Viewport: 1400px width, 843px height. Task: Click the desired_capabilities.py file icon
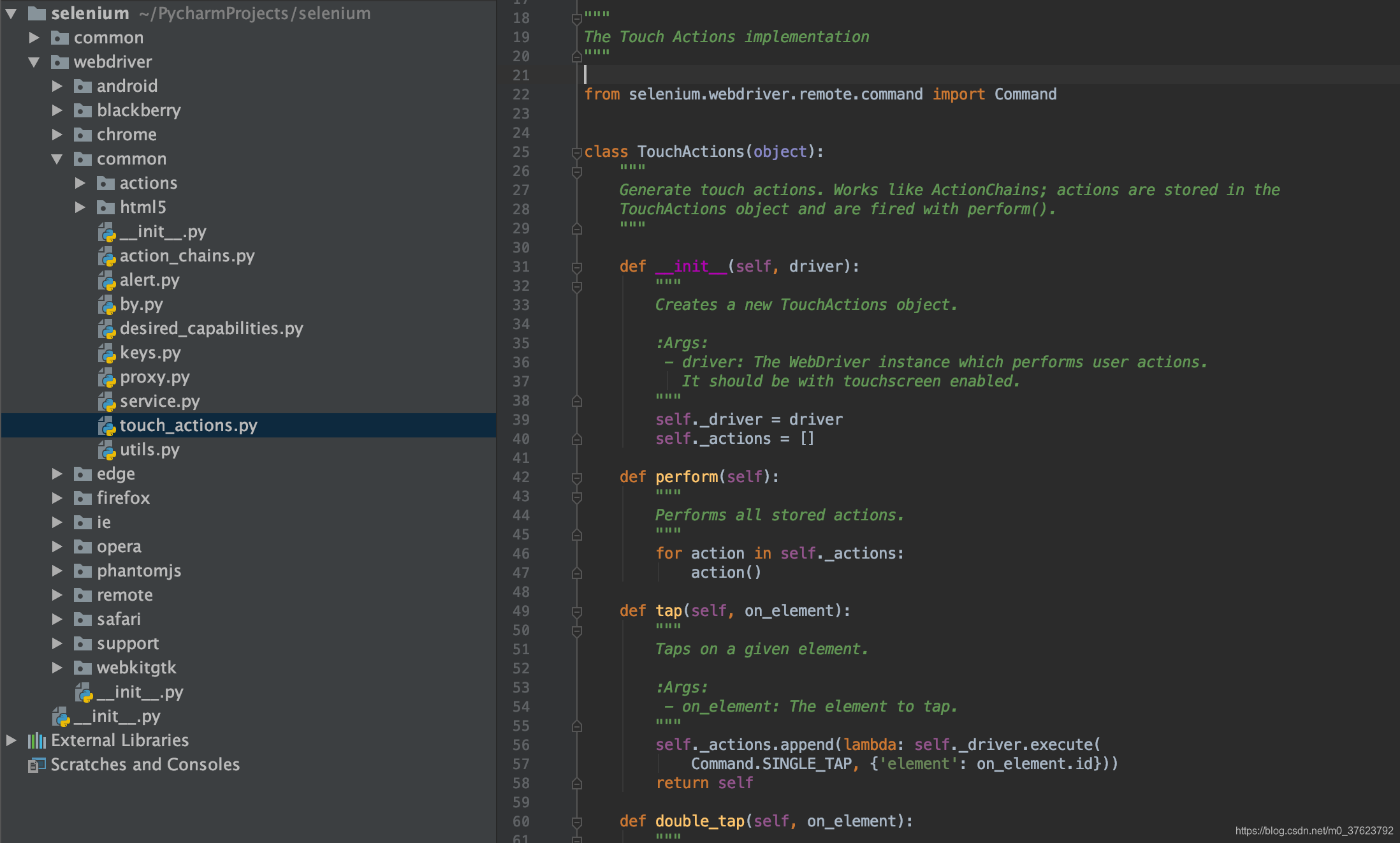click(x=106, y=329)
